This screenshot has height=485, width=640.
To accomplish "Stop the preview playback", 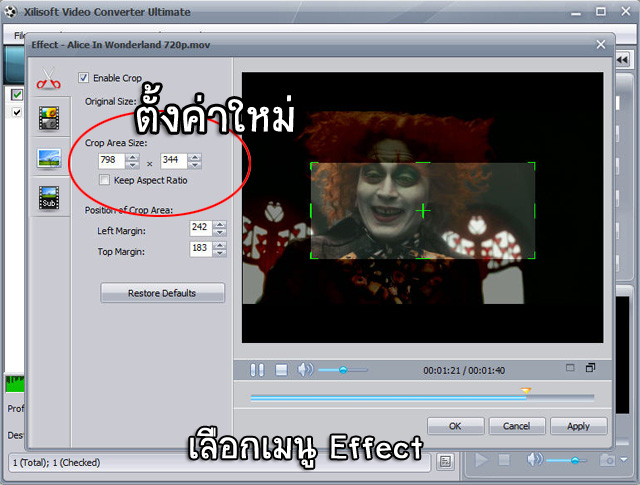I will point(281,370).
